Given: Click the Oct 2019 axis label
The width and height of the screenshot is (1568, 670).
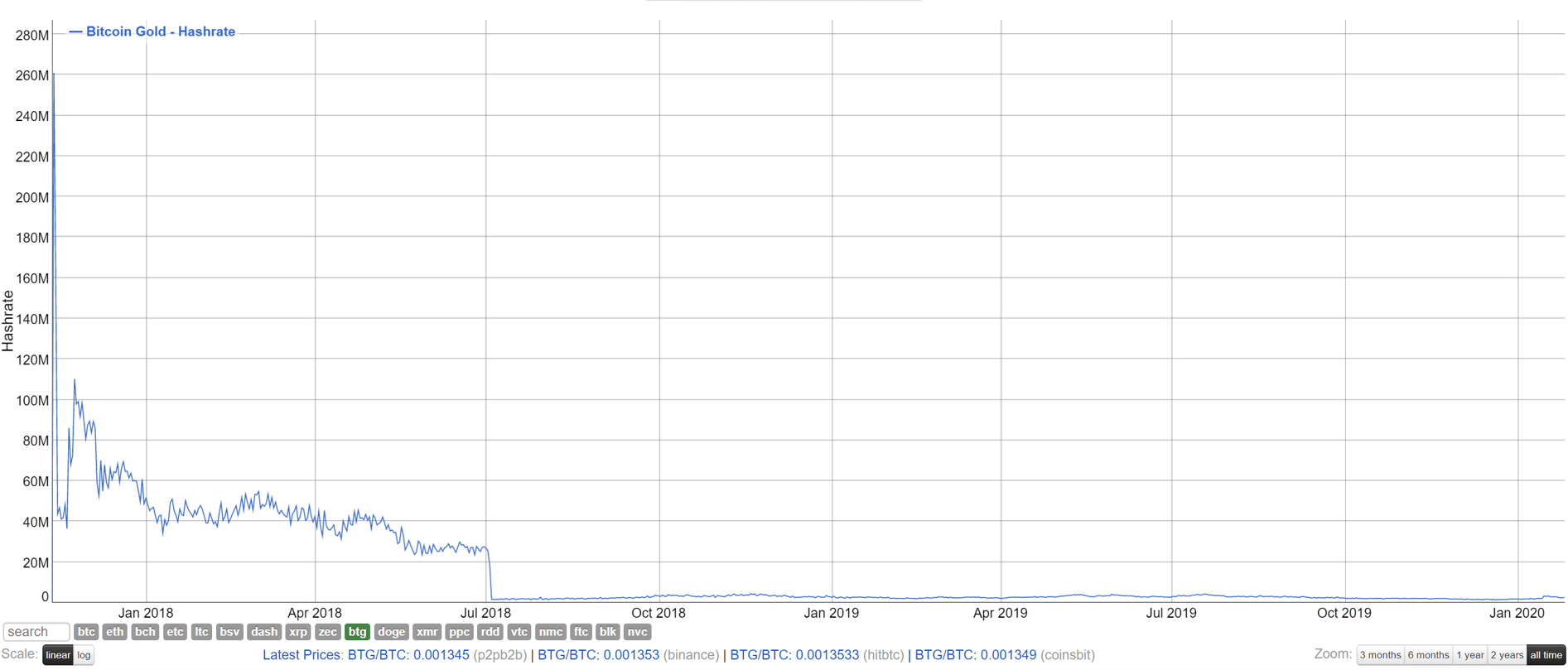Looking at the screenshot, I should [1344, 613].
